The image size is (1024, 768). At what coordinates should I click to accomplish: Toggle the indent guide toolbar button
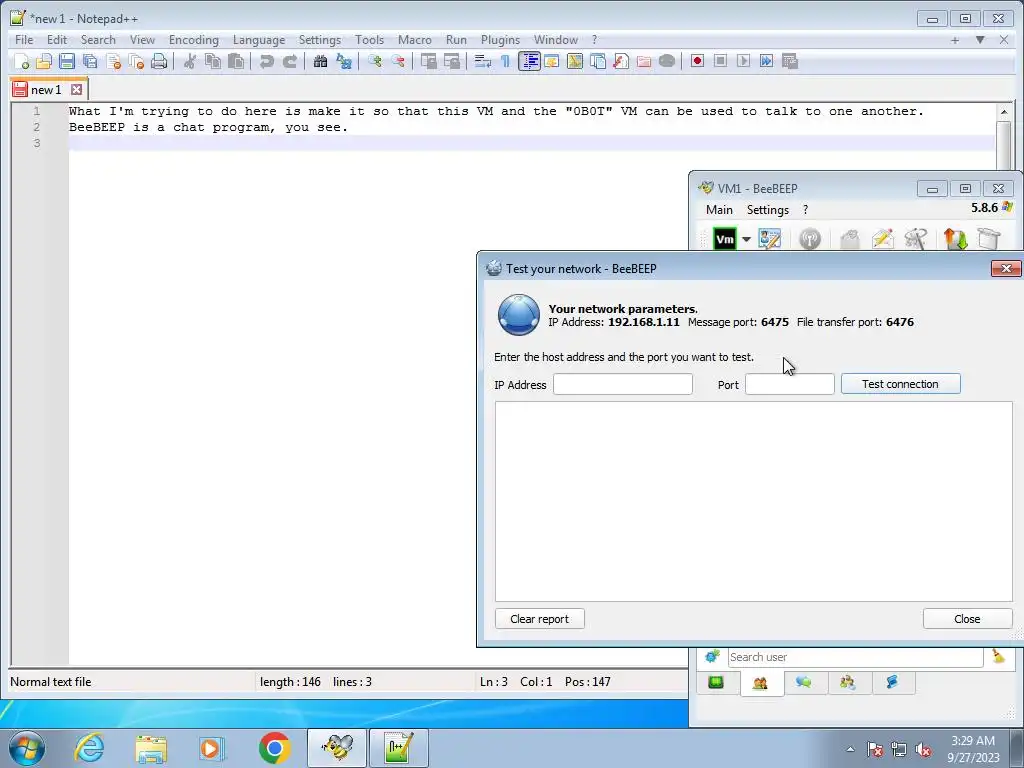529,61
